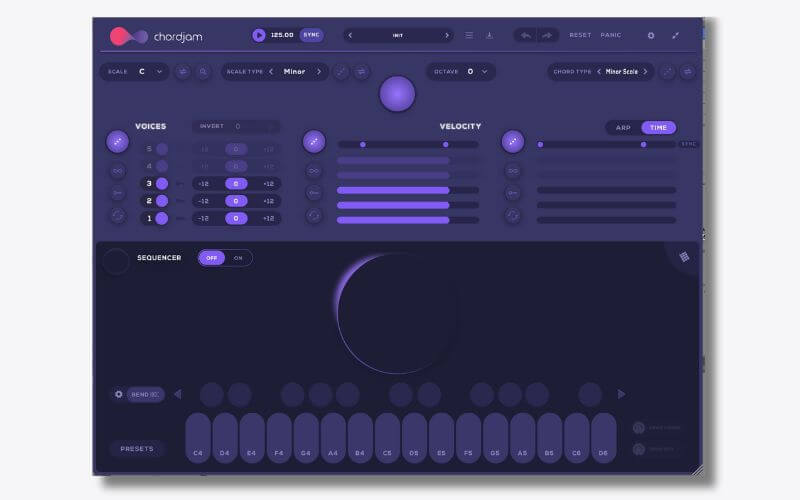Click the INVERT value field
The height and width of the screenshot is (500, 800).
click(x=236, y=126)
